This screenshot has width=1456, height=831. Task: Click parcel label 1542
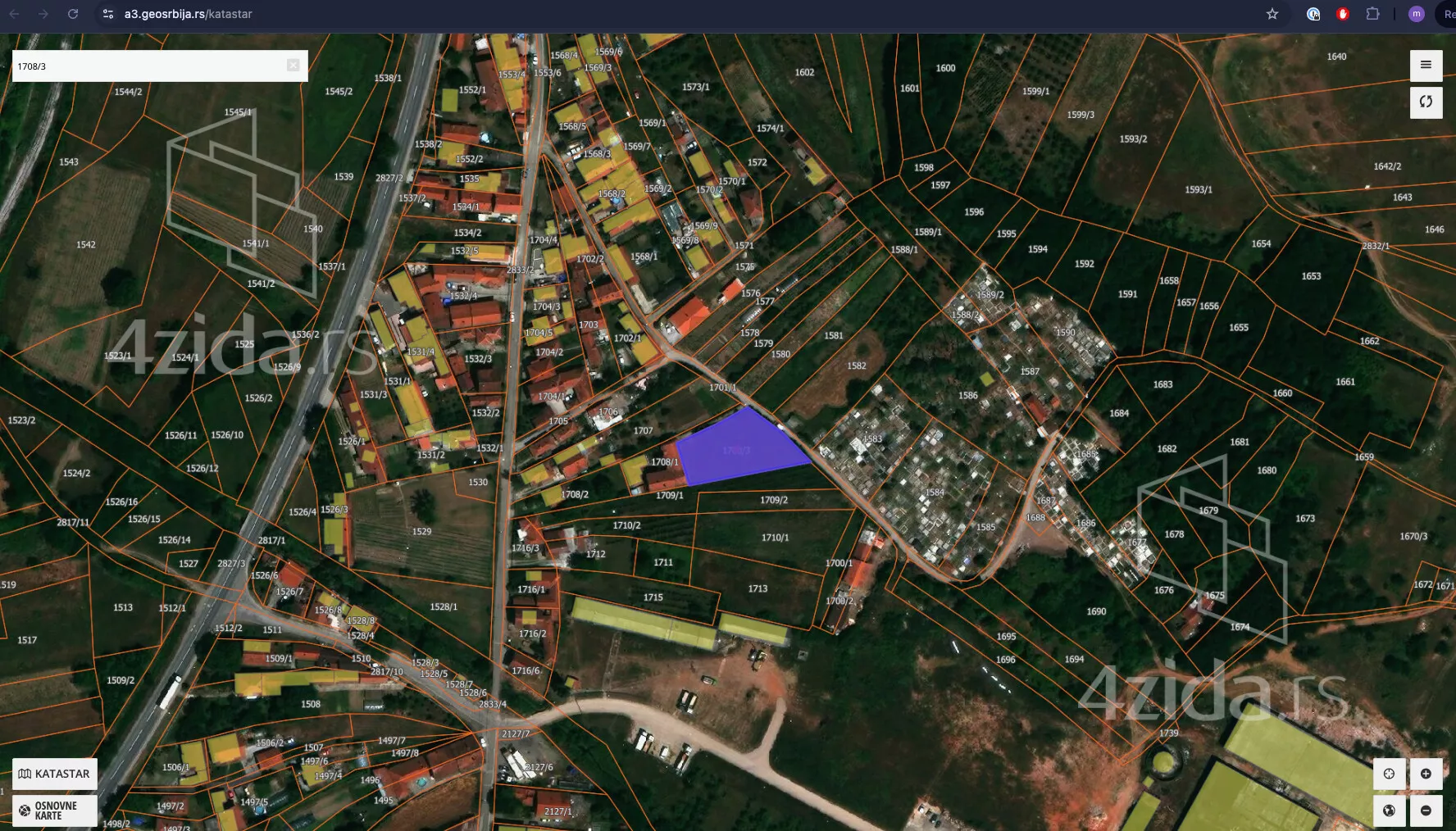tap(85, 244)
